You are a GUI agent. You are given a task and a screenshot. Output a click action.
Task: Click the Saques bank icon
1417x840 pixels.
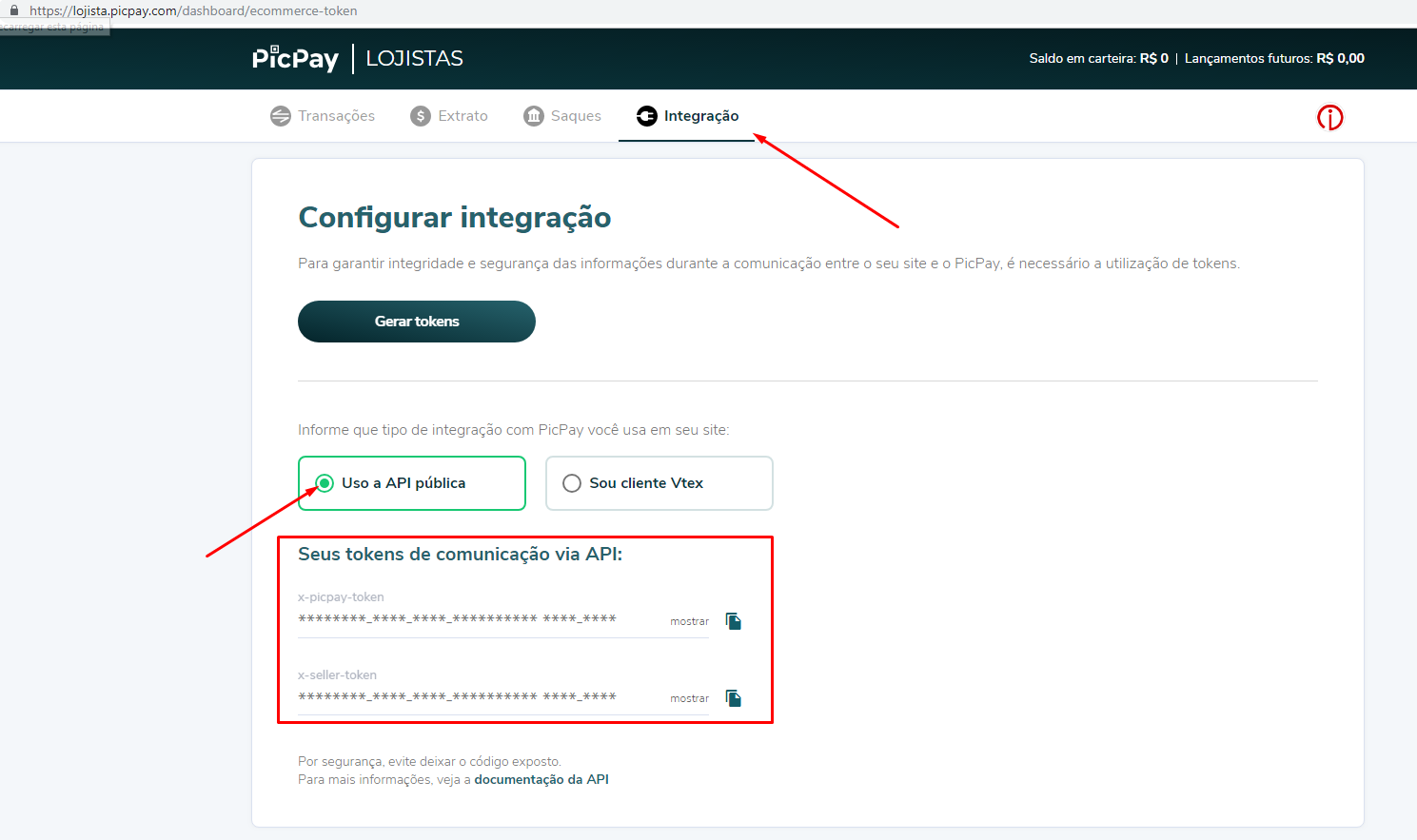pos(534,116)
